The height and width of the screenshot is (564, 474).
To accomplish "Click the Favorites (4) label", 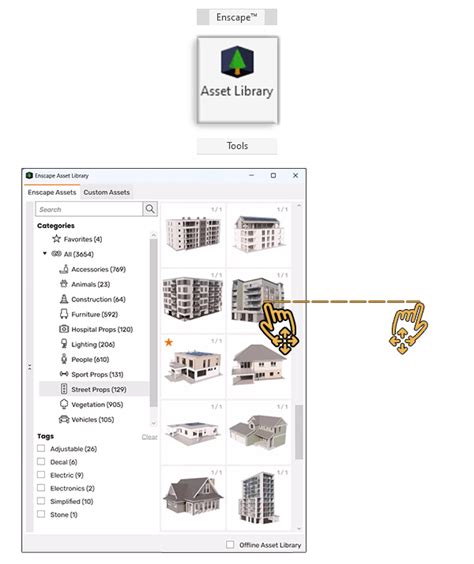I will (x=83, y=239).
